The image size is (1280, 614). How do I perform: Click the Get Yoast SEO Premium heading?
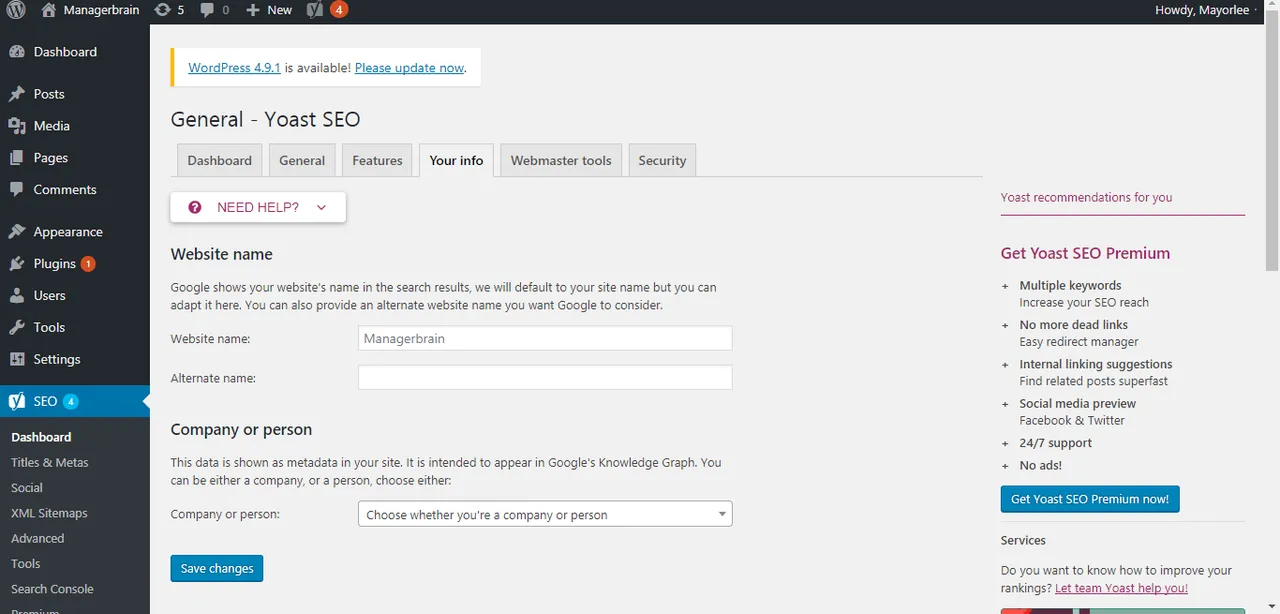click(x=1085, y=254)
